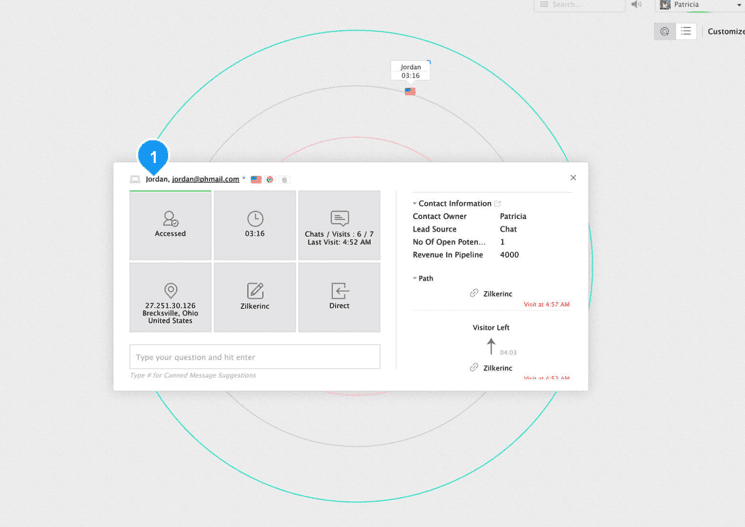Image resolution: width=745 pixels, height=527 pixels.
Task: Click the Direct referral source tile
Action: (x=339, y=298)
